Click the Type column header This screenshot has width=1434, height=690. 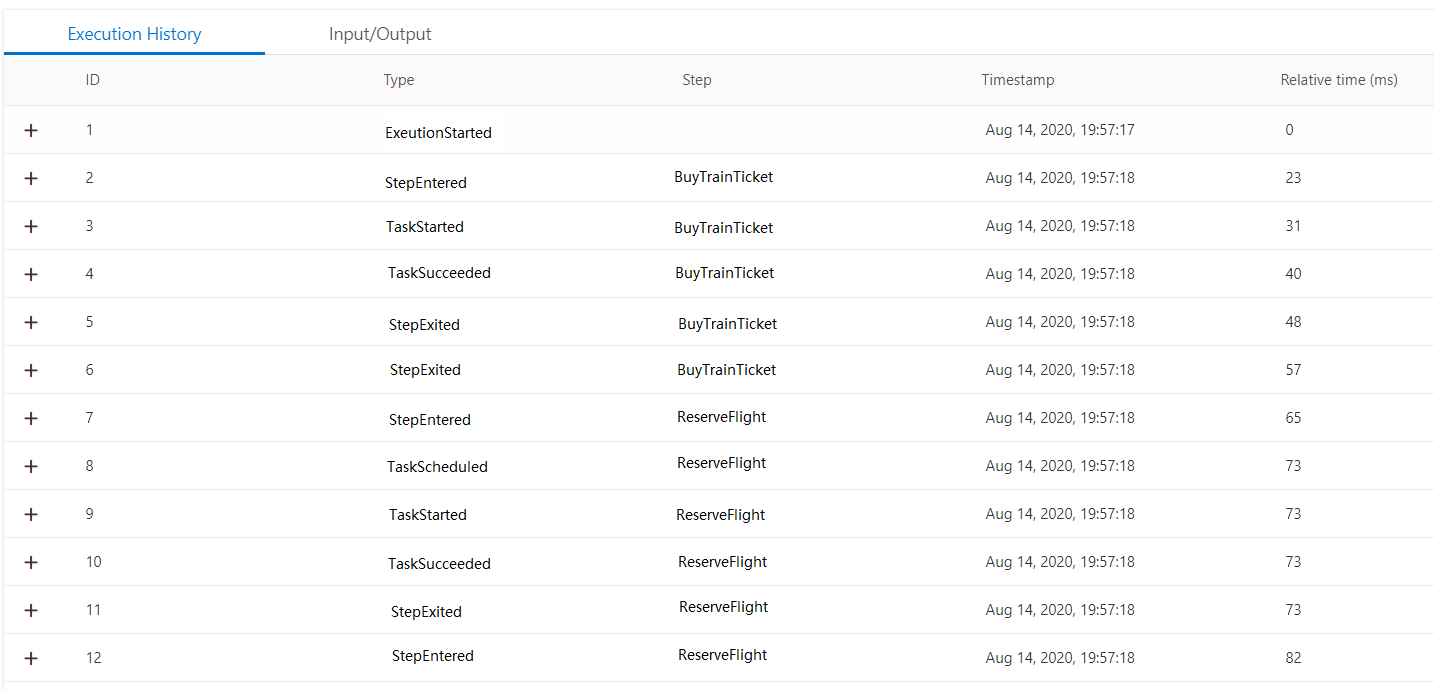point(398,79)
